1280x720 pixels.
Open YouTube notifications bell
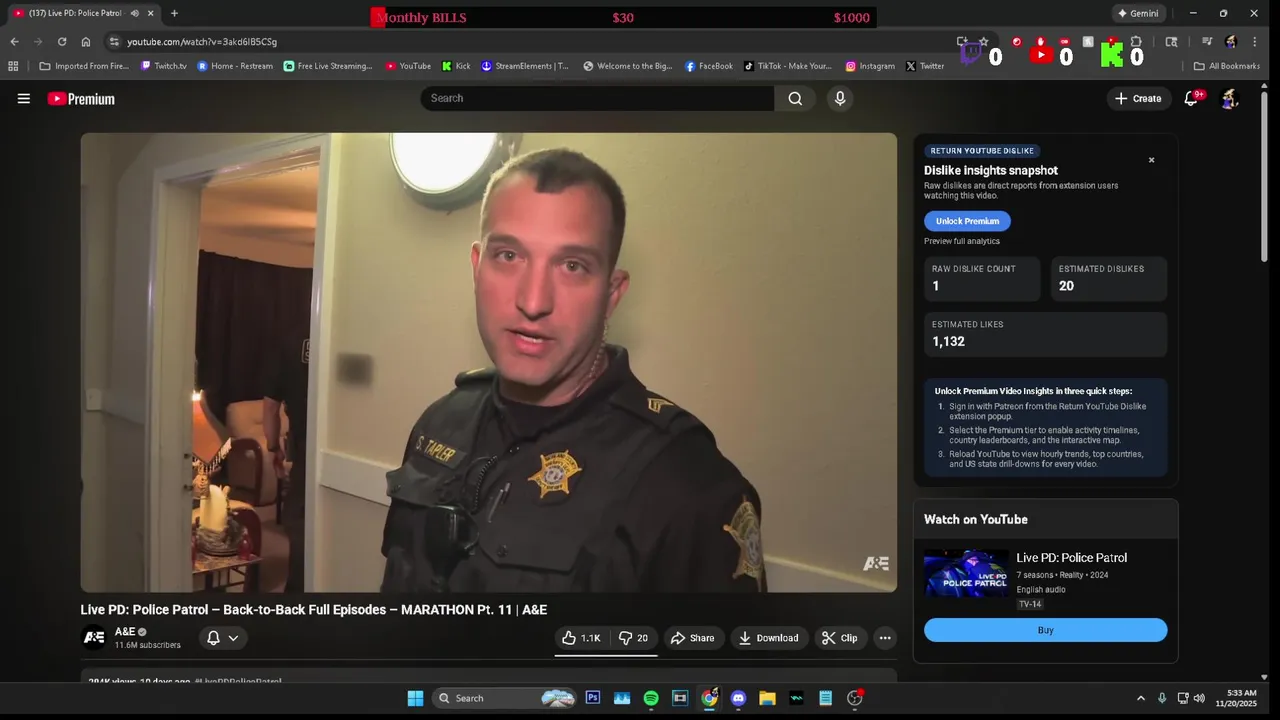click(x=1191, y=98)
